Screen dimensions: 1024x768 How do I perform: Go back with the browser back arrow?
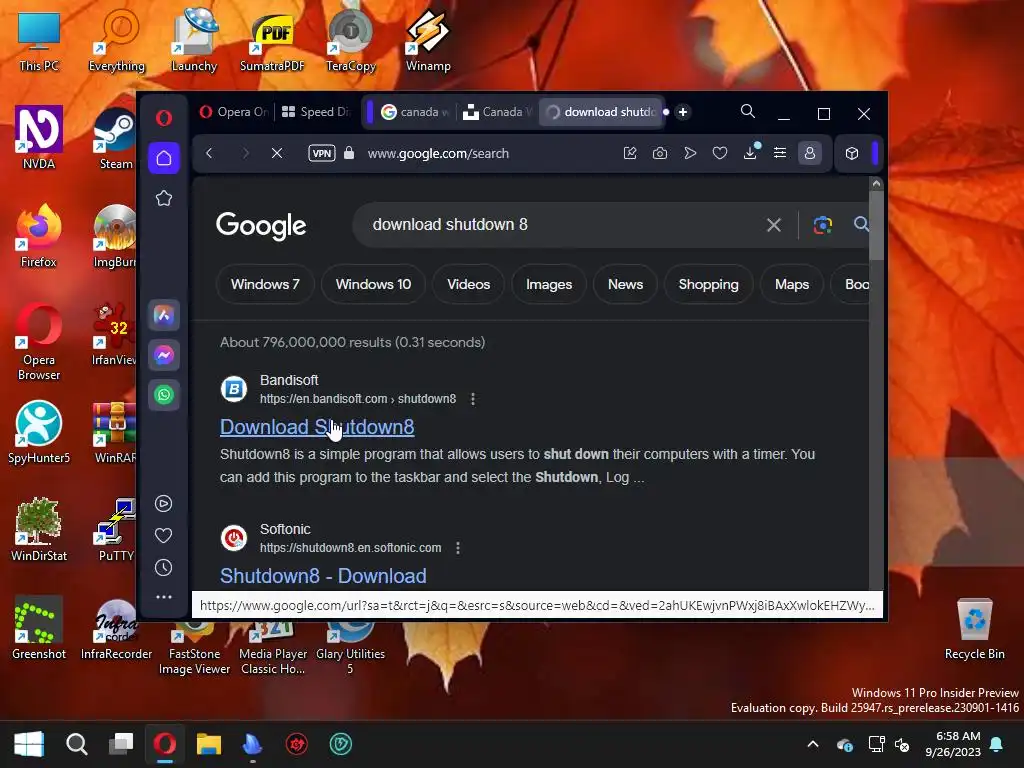coord(209,153)
